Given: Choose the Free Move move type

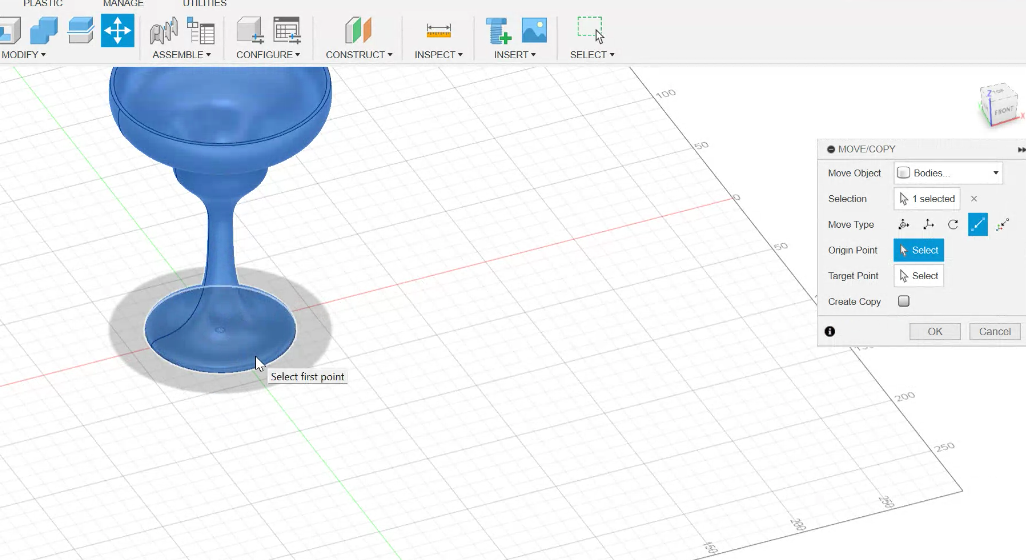Looking at the screenshot, I should click(x=904, y=224).
